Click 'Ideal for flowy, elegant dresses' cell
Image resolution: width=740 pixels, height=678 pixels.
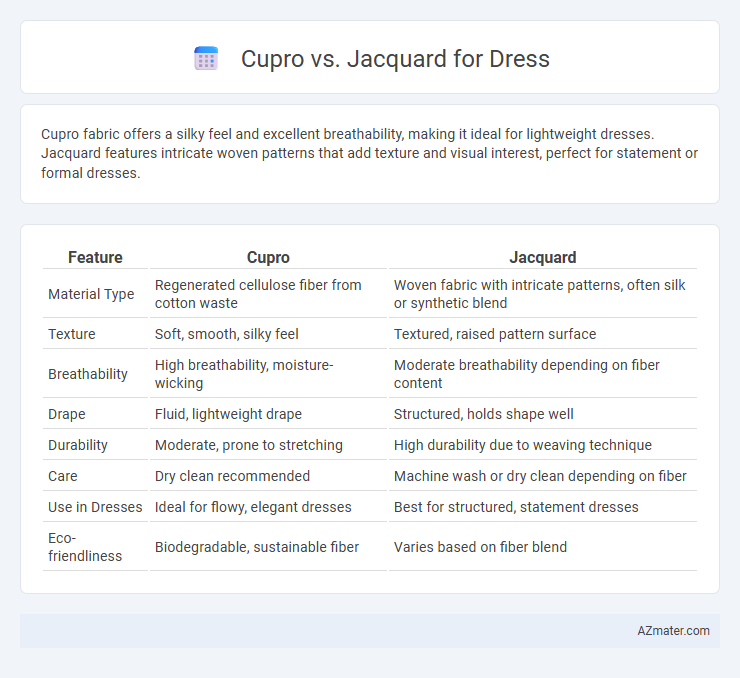268,507
